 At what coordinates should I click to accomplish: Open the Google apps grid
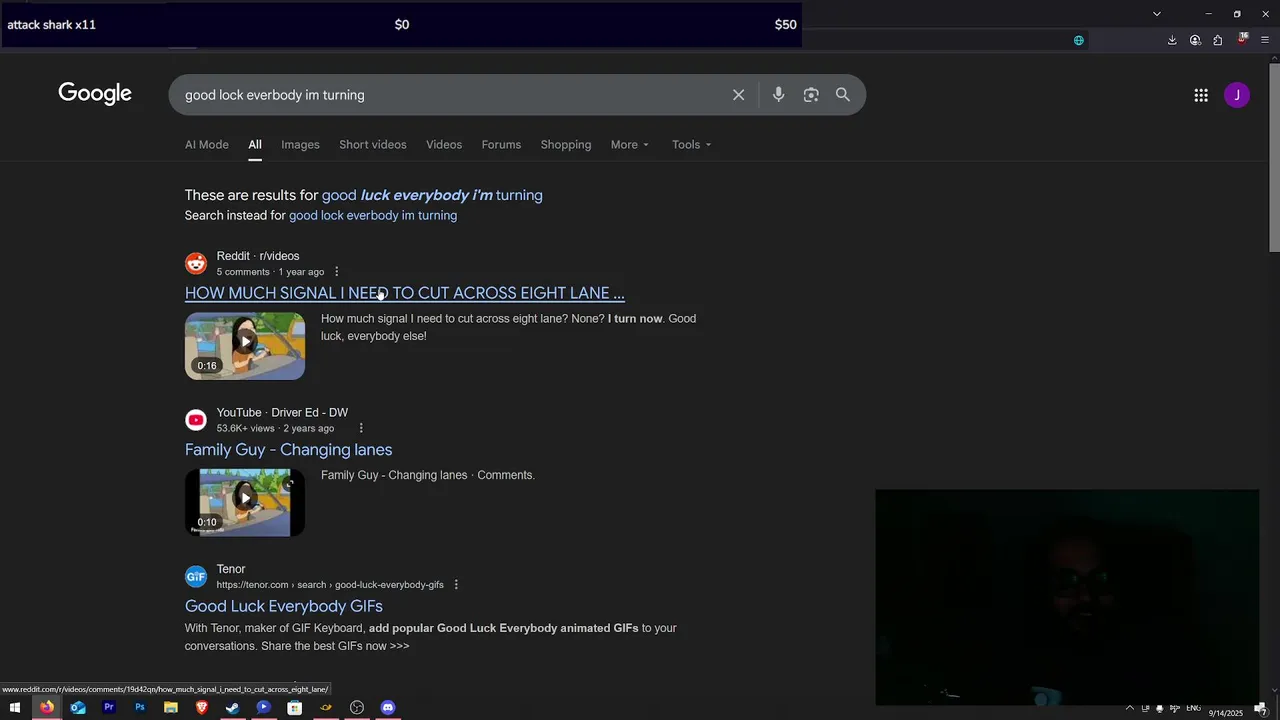point(1201,95)
